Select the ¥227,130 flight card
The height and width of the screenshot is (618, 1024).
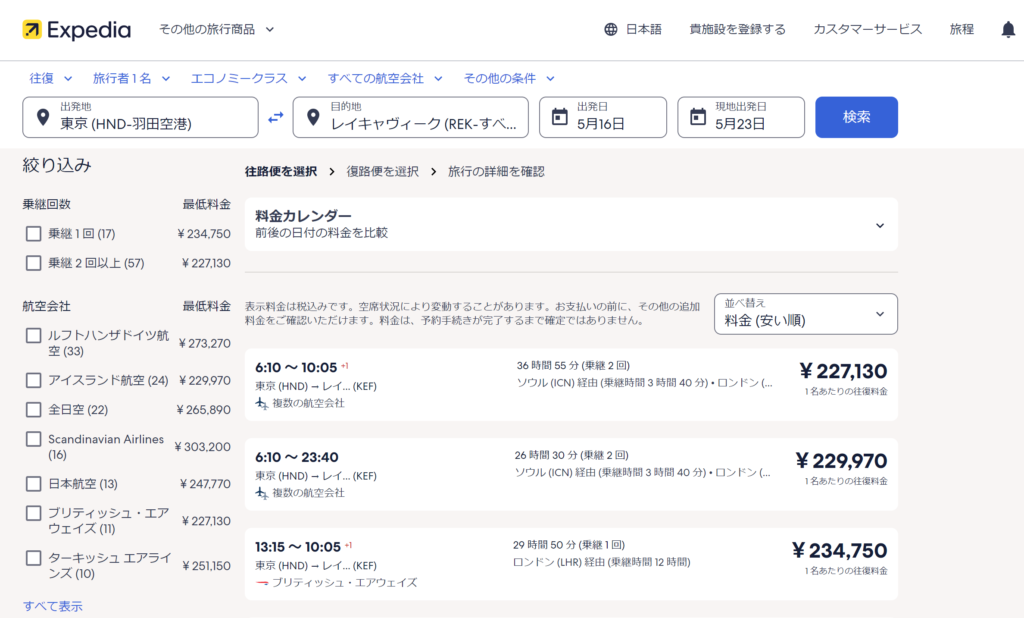point(571,385)
